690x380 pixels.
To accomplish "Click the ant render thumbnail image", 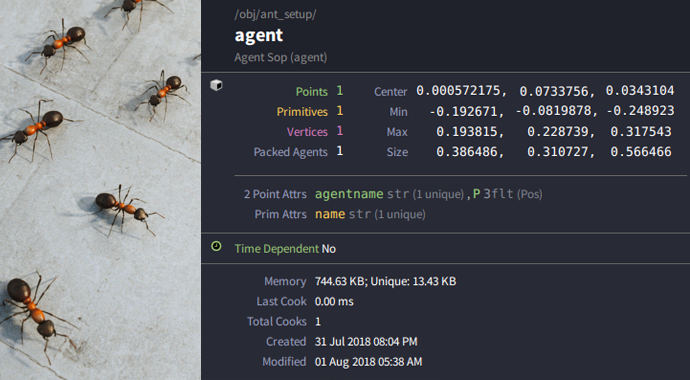I will click(100, 190).
